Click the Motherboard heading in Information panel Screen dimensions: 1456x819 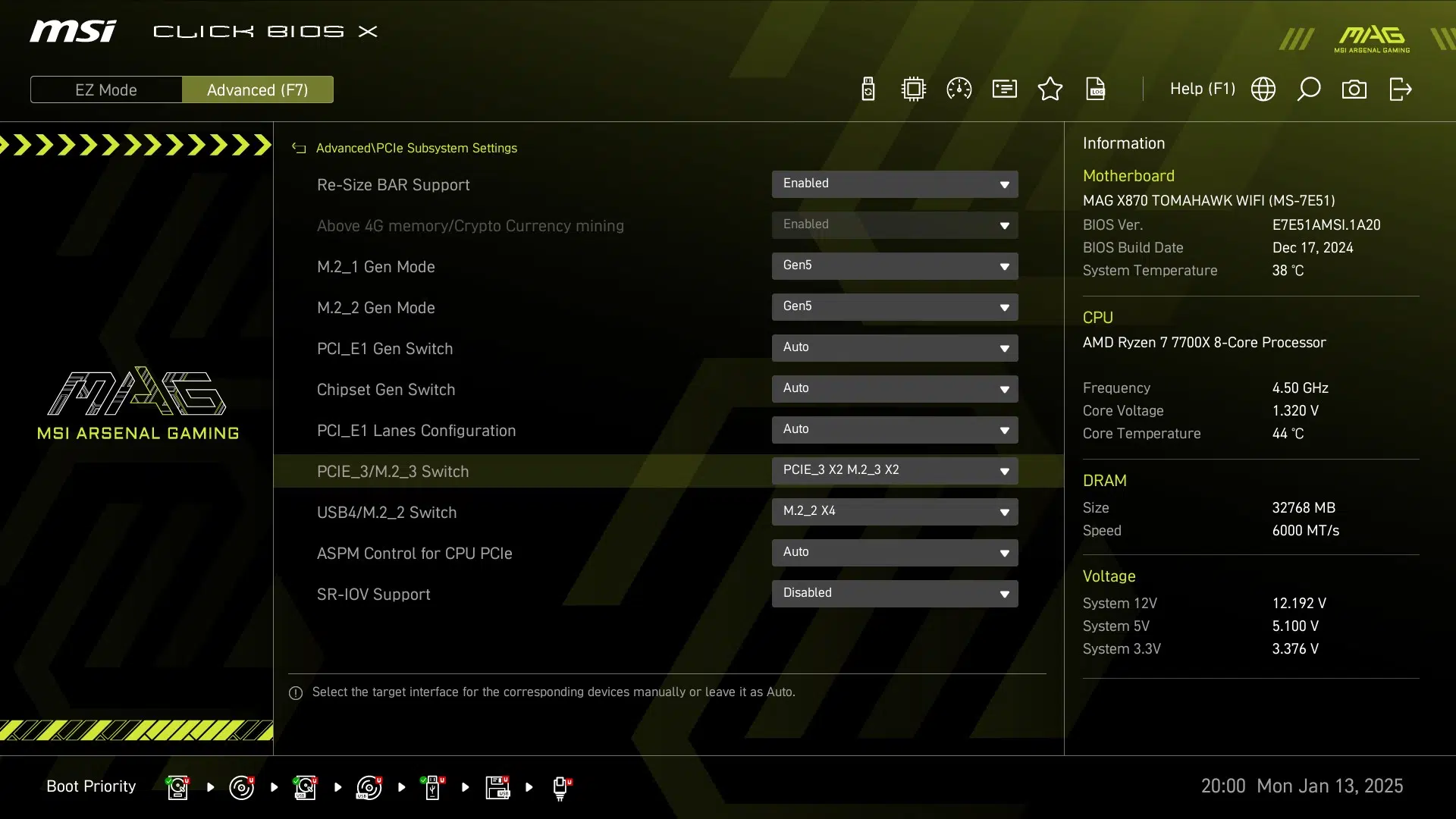point(1128,176)
